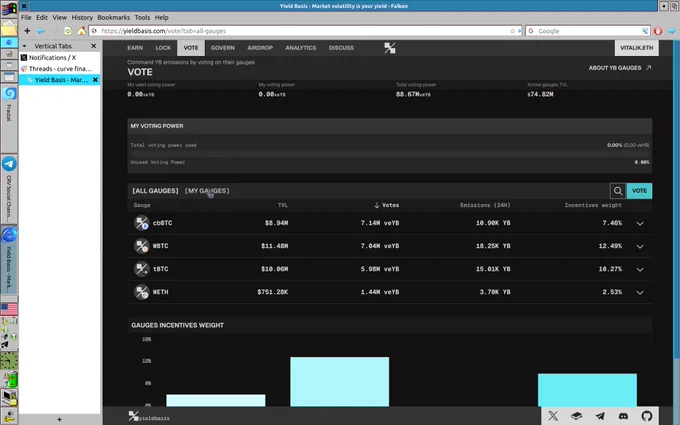Click the Yield Basis logo in header
680x425 pixels.
(x=389, y=48)
